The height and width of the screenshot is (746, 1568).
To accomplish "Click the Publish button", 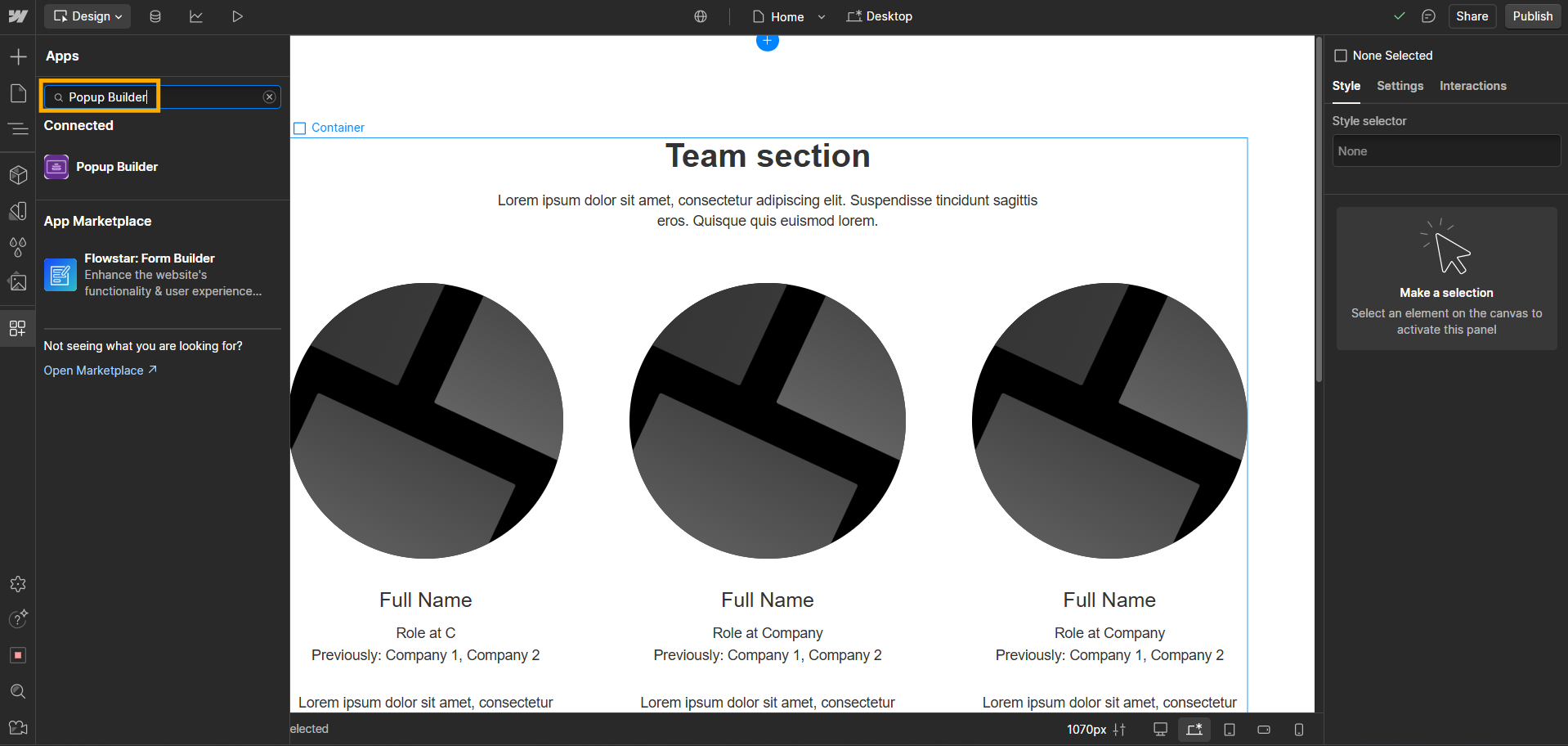I will coord(1532,16).
